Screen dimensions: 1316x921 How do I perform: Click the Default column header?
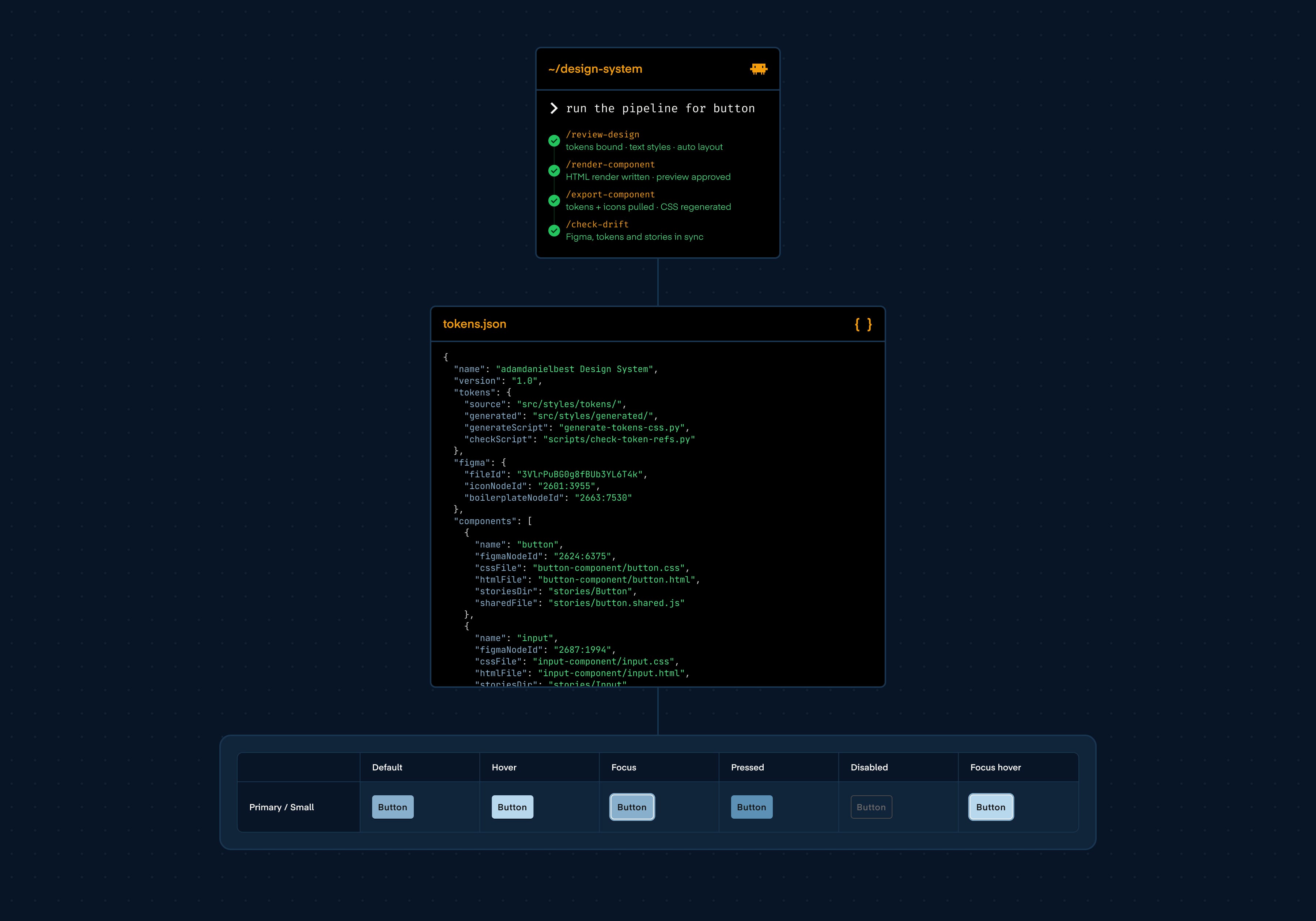click(x=387, y=767)
